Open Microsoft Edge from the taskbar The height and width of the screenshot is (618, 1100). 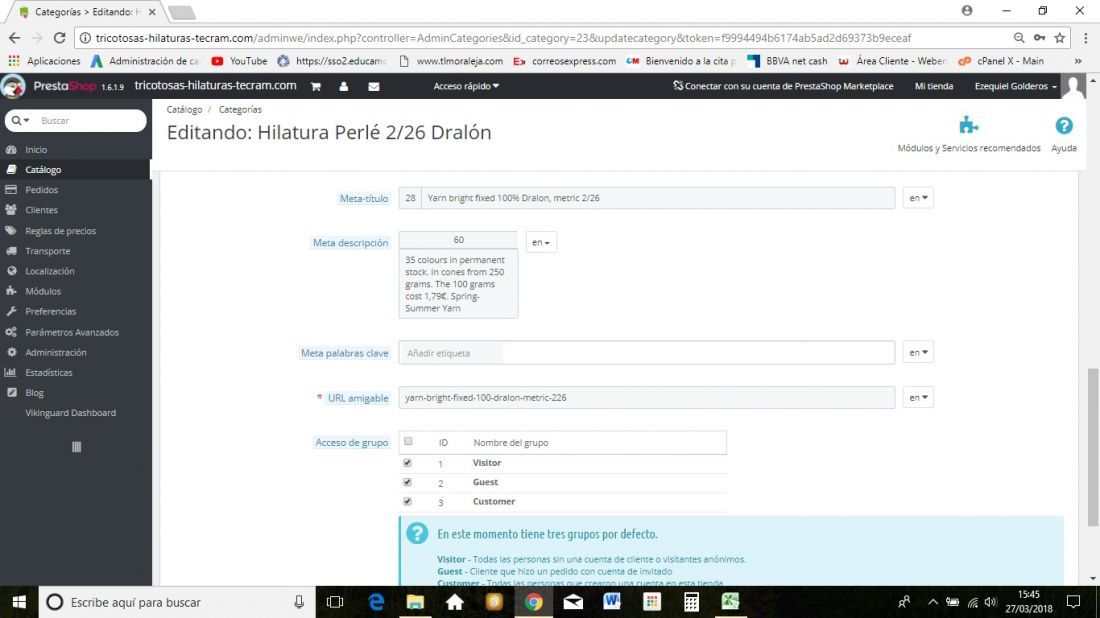click(x=377, y=602)
